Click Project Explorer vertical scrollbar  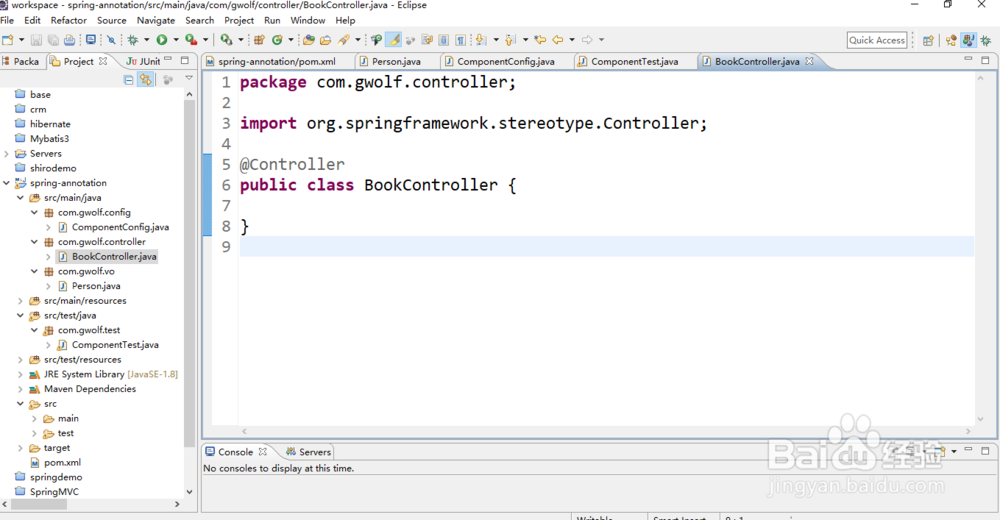coord(189,274)
